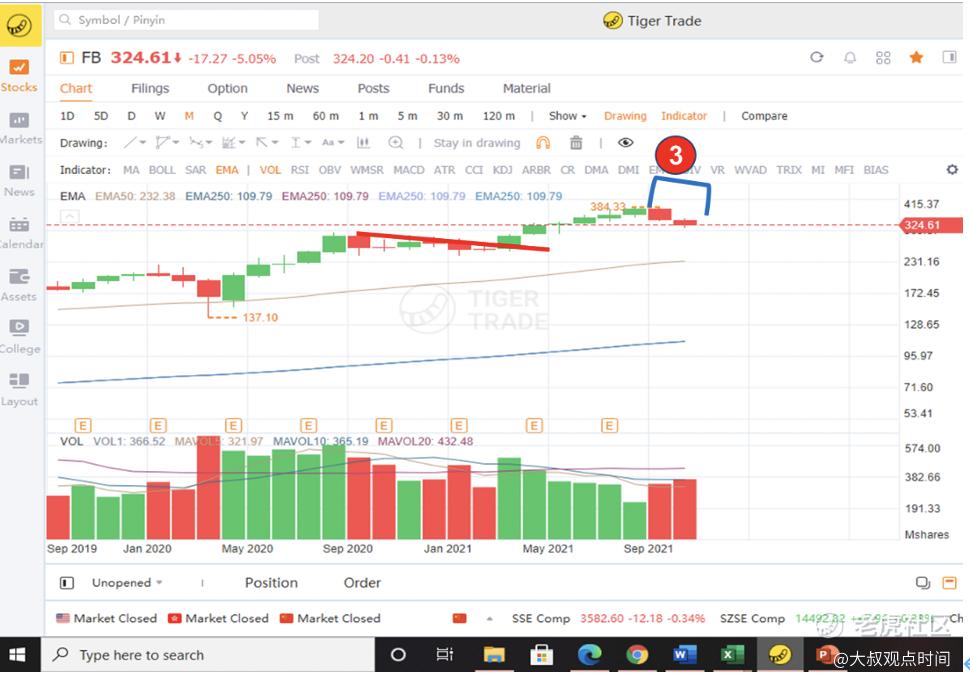Open the Order tab in the bottom panel
This screenshot has width=970, height=682.
tap(362, 582)
